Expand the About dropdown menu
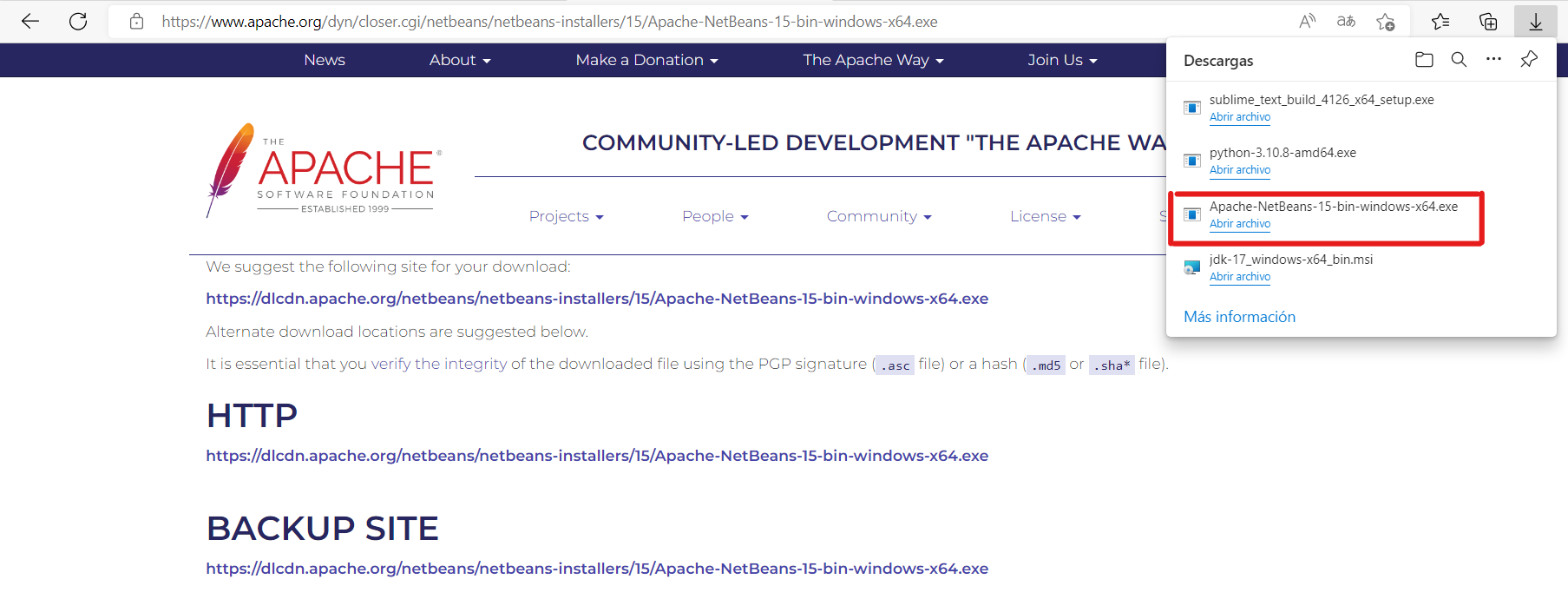 pyautogui.click(x=460, y=60)
